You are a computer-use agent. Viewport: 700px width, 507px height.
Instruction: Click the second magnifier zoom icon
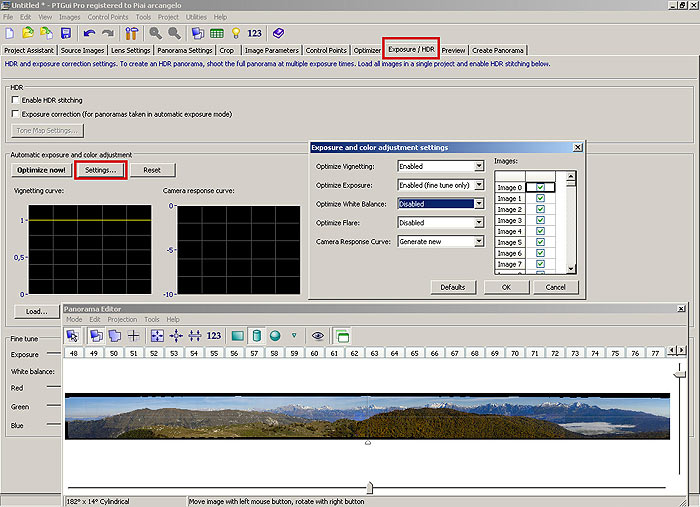(174, 33)
